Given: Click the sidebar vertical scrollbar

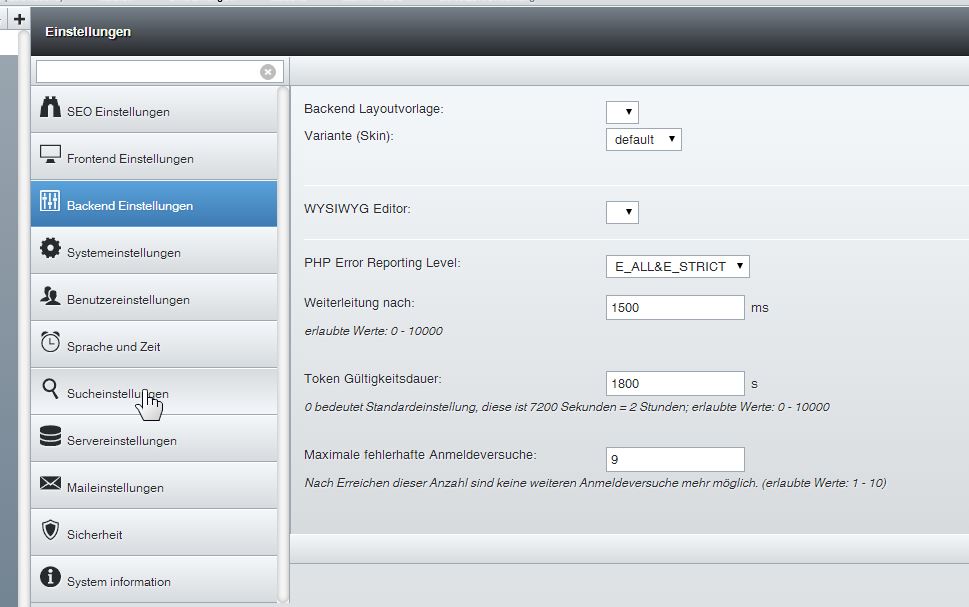Looking at the screenshot, I should tap(283, 344).
